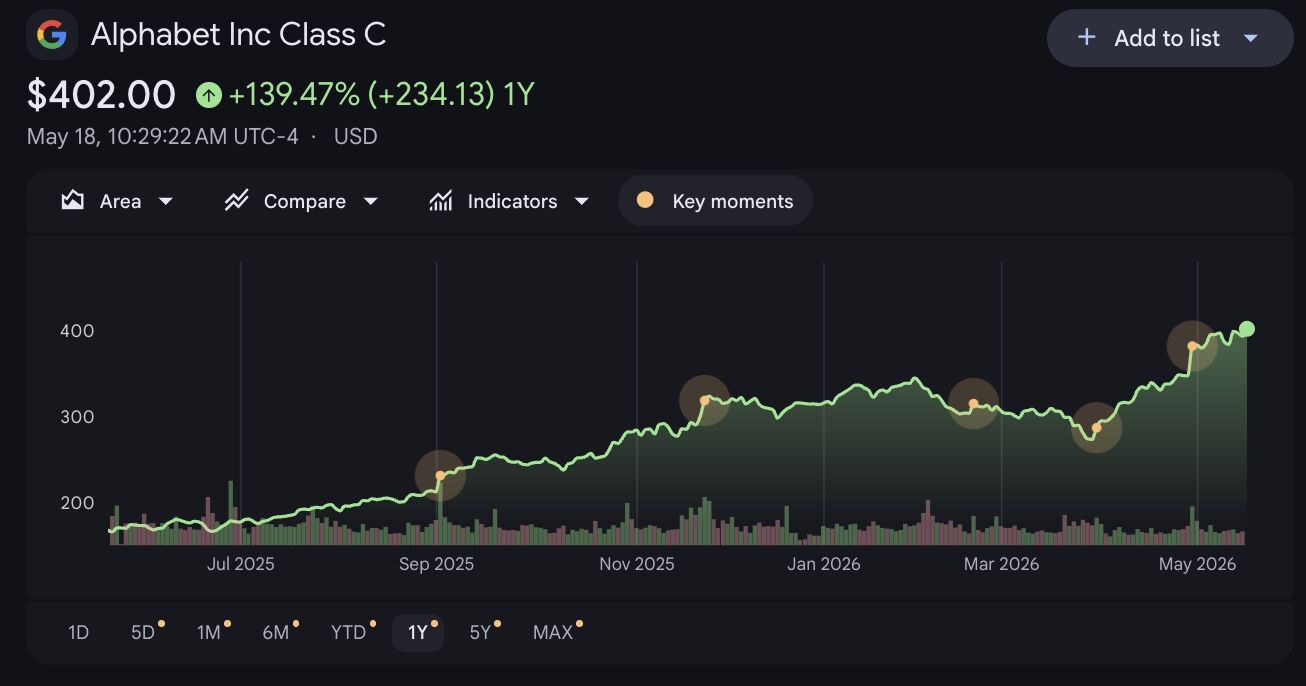Click the Google logo icon beside Alphabet

pos(51,35)
